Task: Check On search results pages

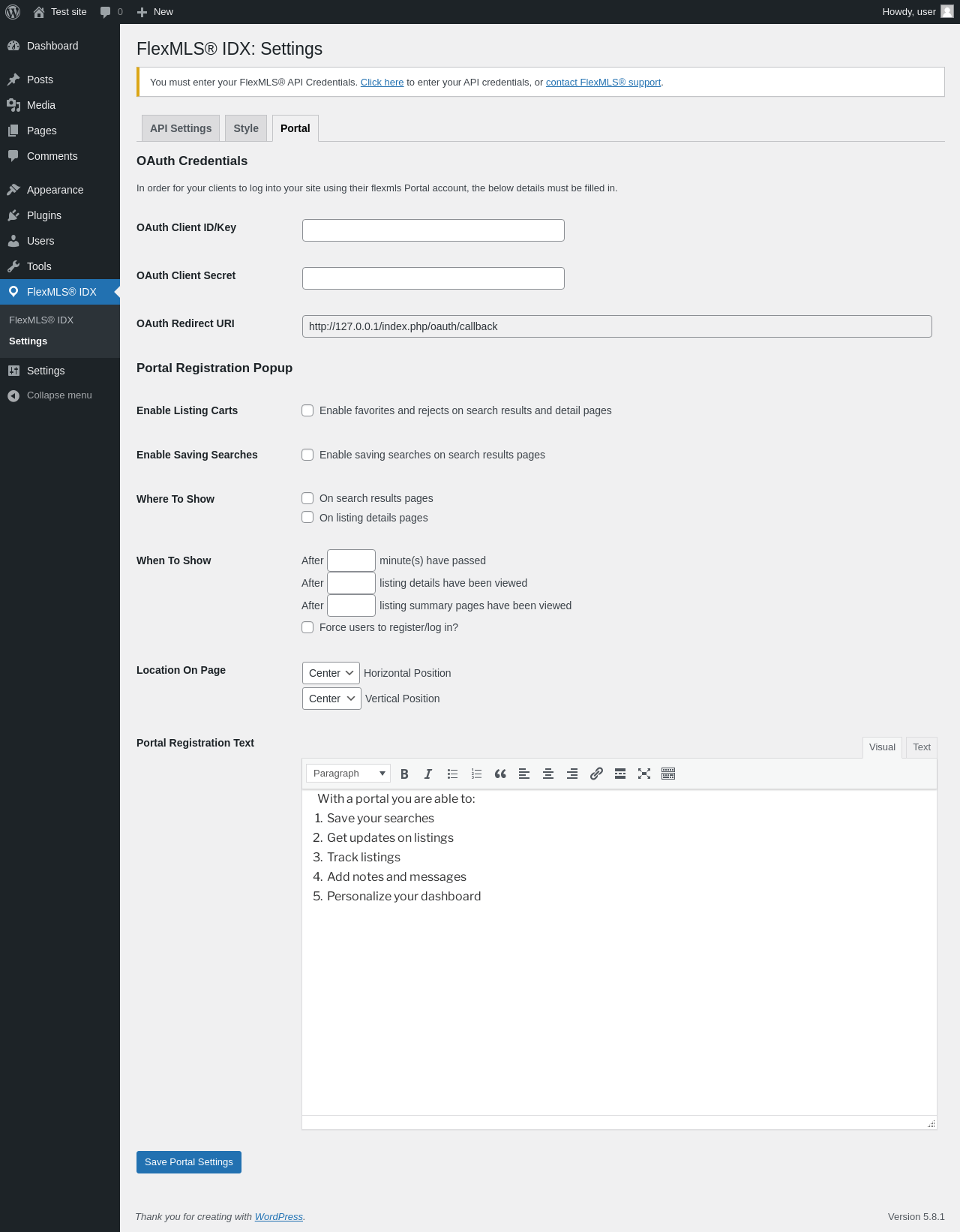Action: (307, 498)
